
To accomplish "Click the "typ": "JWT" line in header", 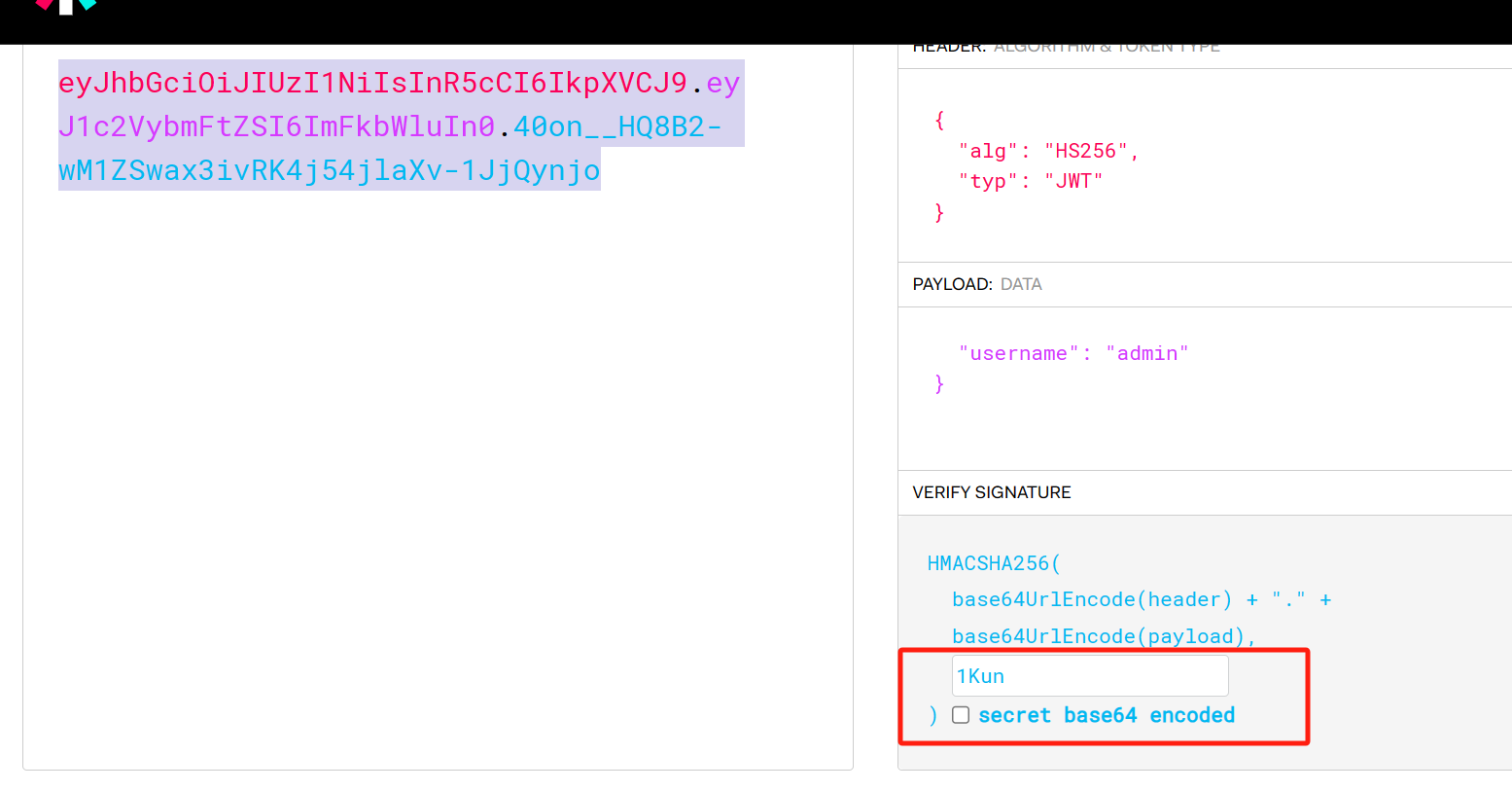I will tap(1031, 181).
